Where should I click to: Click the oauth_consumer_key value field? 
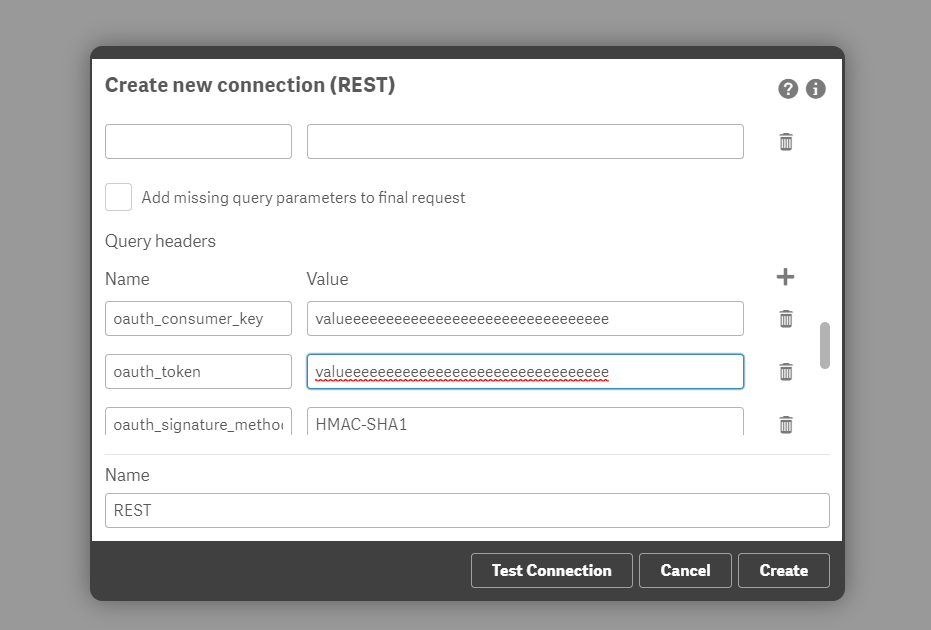coord(525,319)
